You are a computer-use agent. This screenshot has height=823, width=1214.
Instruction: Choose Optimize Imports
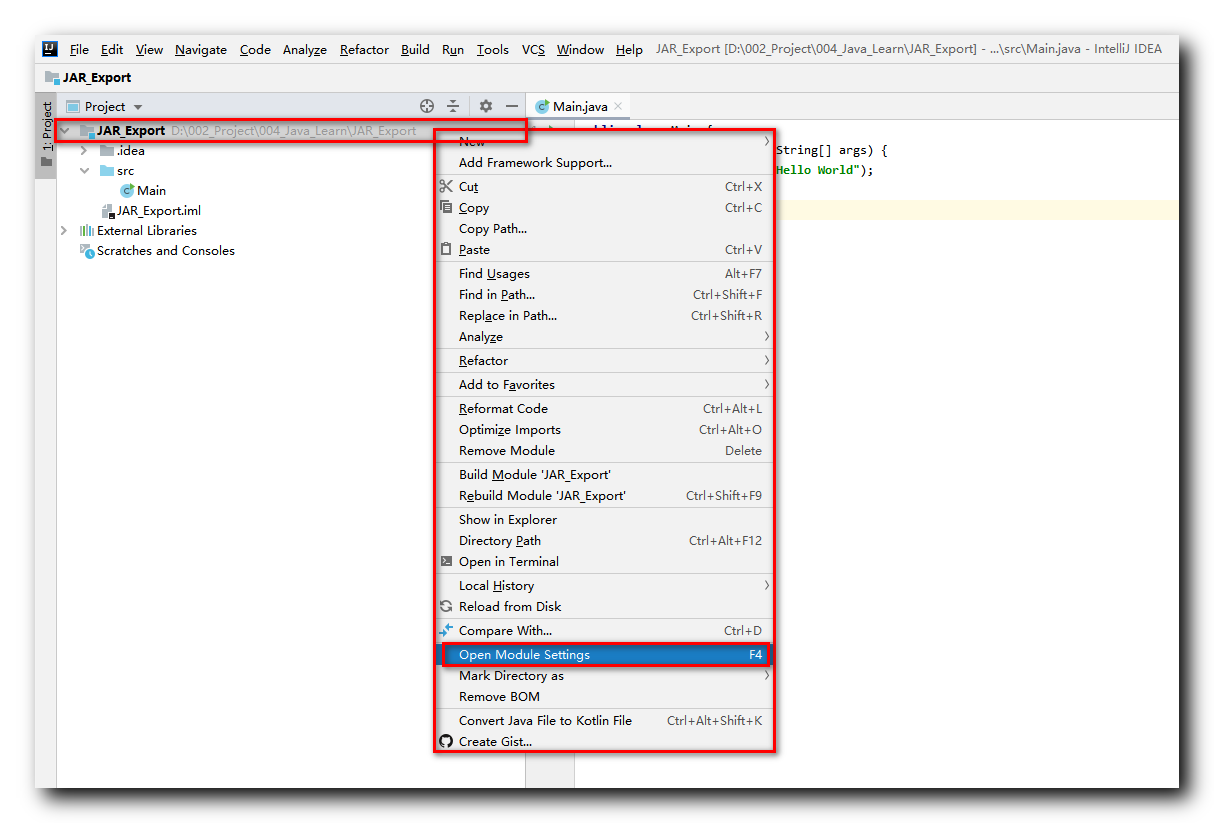tap(604, 429)
